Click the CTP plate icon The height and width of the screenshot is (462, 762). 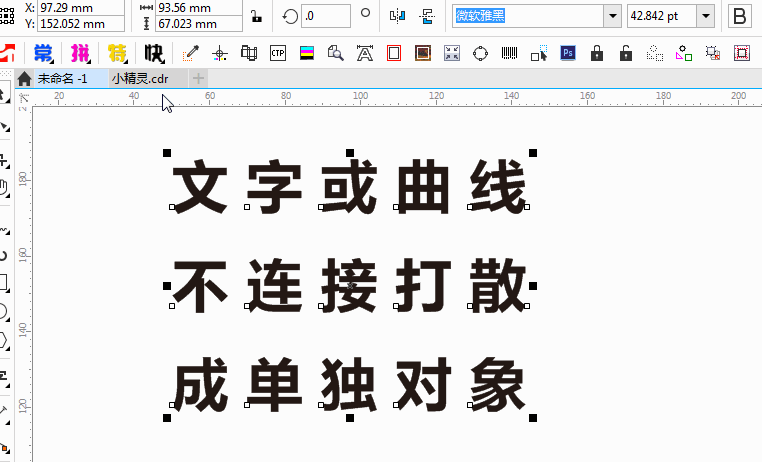(277, 53)
